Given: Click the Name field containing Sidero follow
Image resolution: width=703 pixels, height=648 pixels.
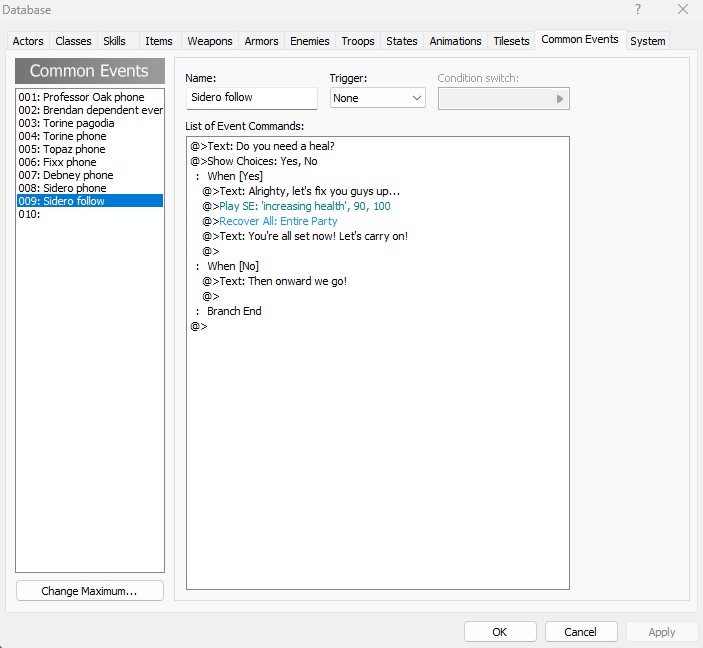Looking at the screenshot, I should [x=252, y=98].
